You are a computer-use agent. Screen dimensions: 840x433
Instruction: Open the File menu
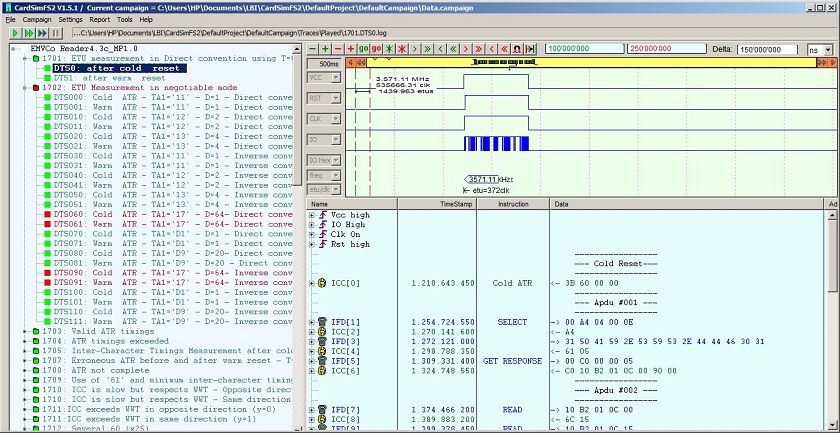point(10,19)
